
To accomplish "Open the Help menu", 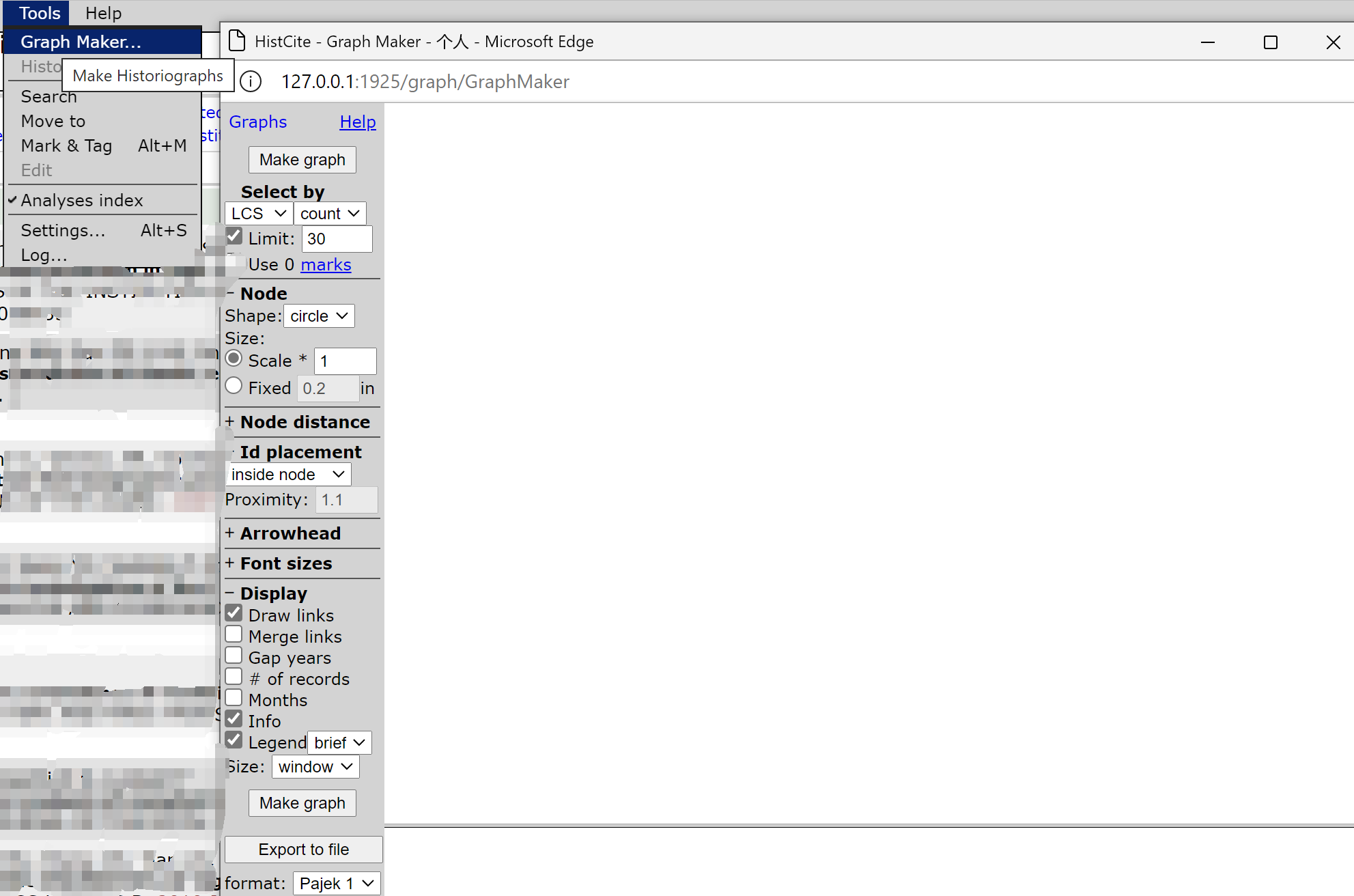I will pos(103,13).
